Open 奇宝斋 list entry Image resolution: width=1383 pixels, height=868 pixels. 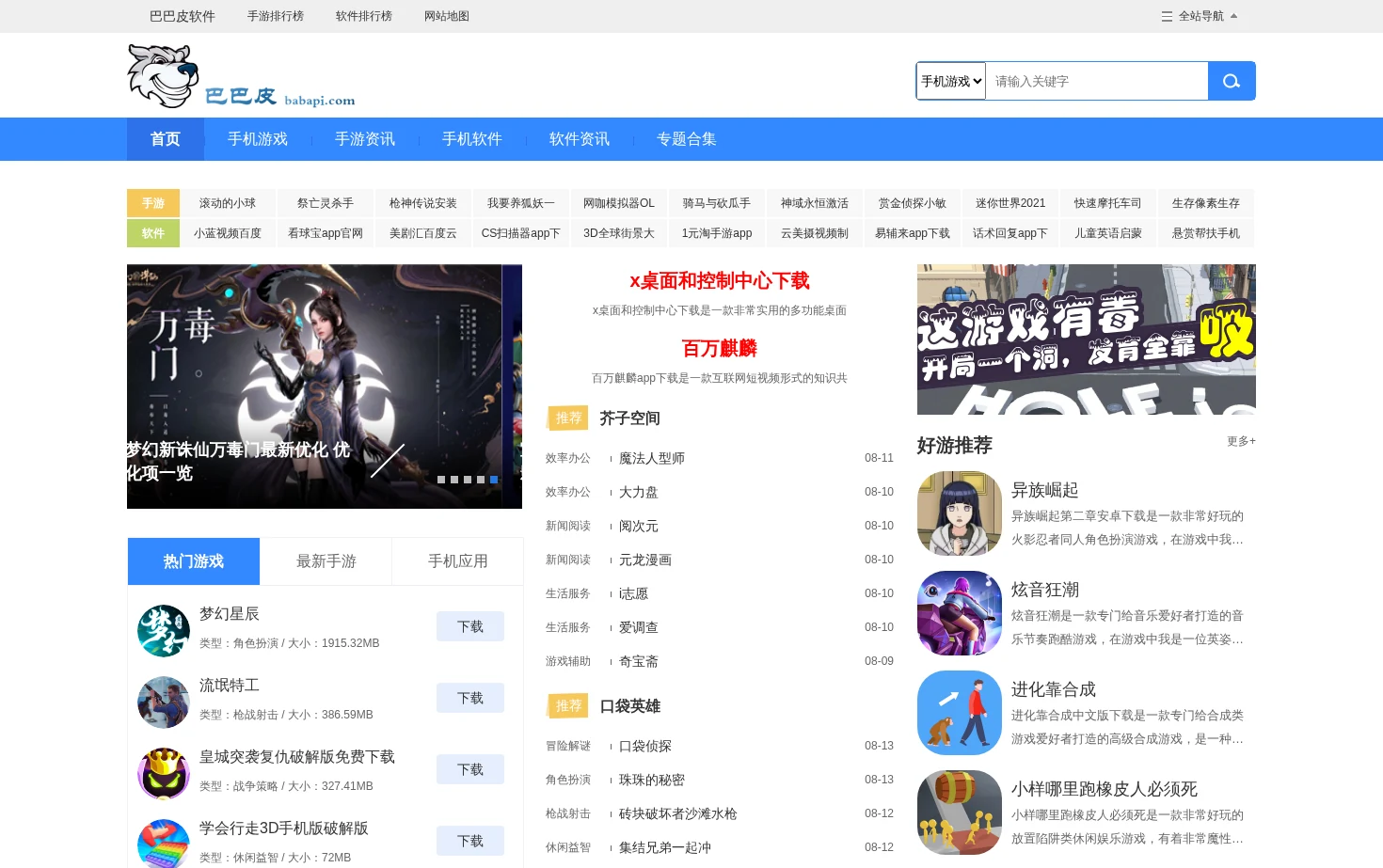[x=639, y=661]
